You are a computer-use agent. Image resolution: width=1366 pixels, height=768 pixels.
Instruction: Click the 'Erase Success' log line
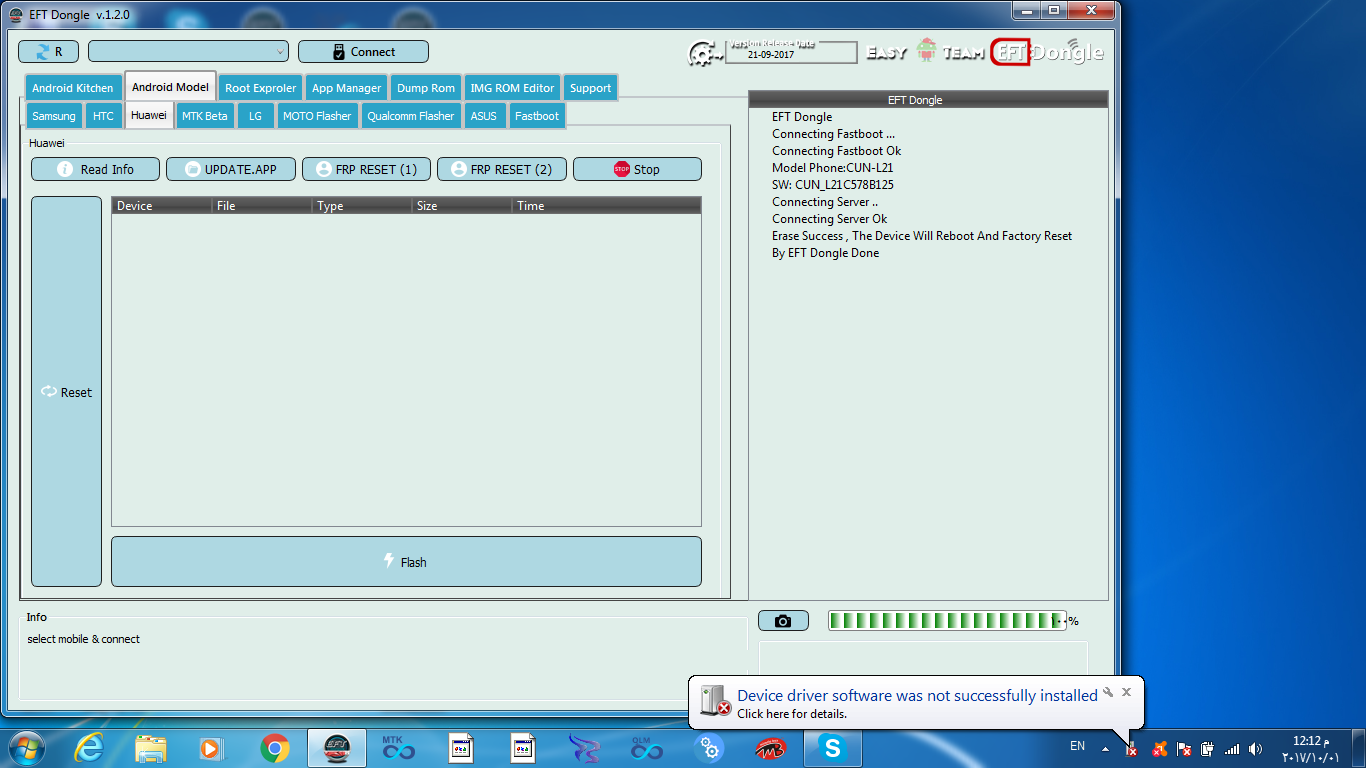click(x=921, y=236)
